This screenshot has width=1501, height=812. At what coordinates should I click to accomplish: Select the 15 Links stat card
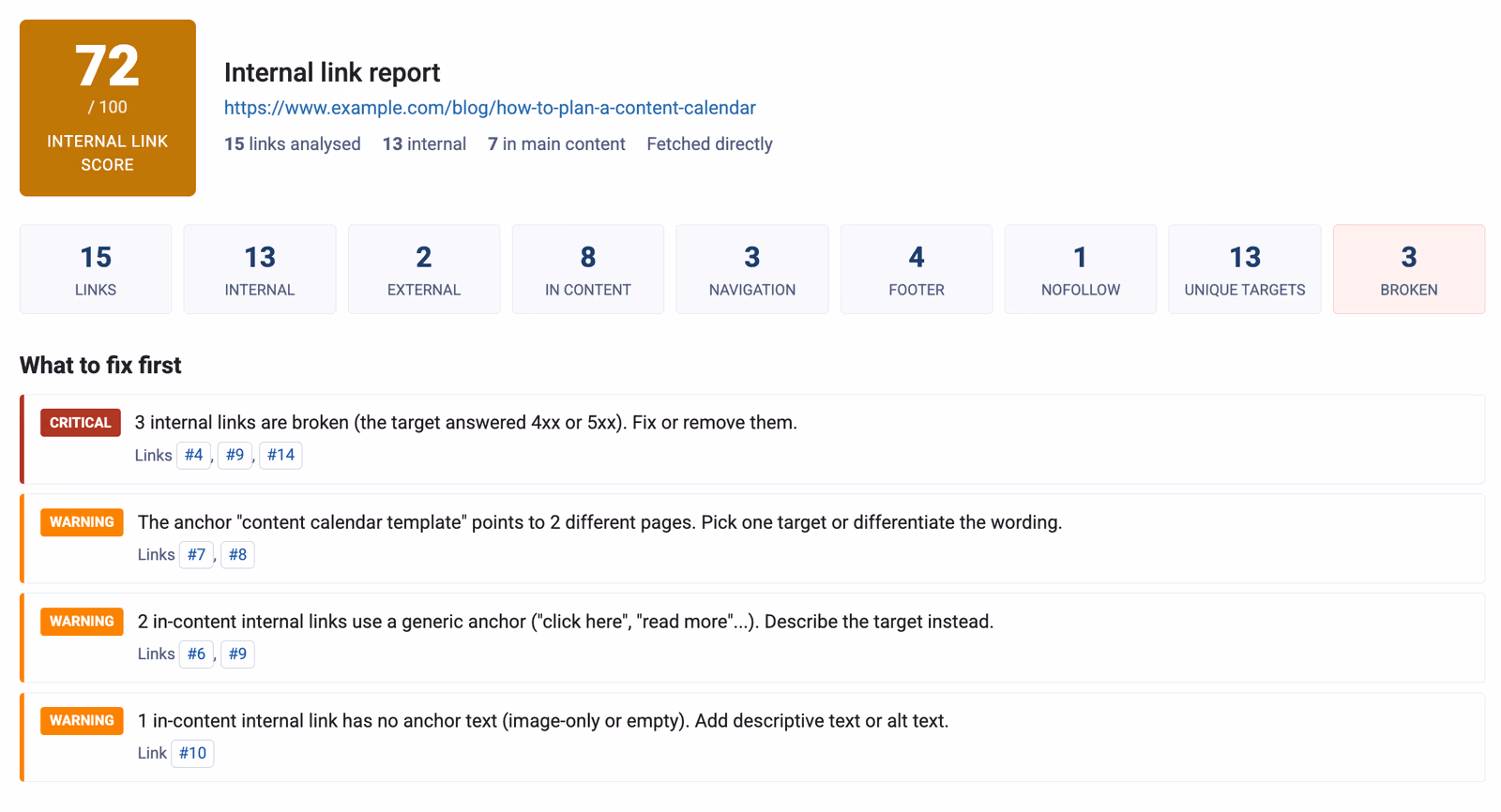pyautogui.click(x=96, y=269)
